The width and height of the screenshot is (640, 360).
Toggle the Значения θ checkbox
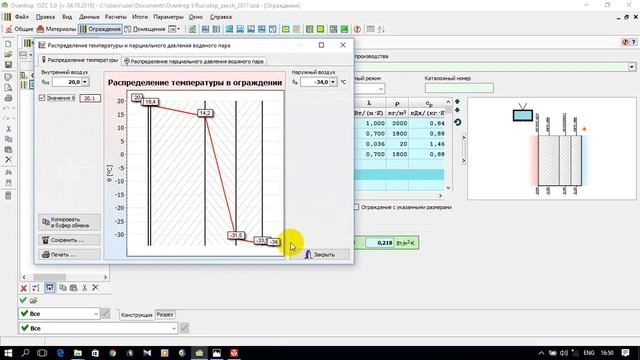(42, 98)
